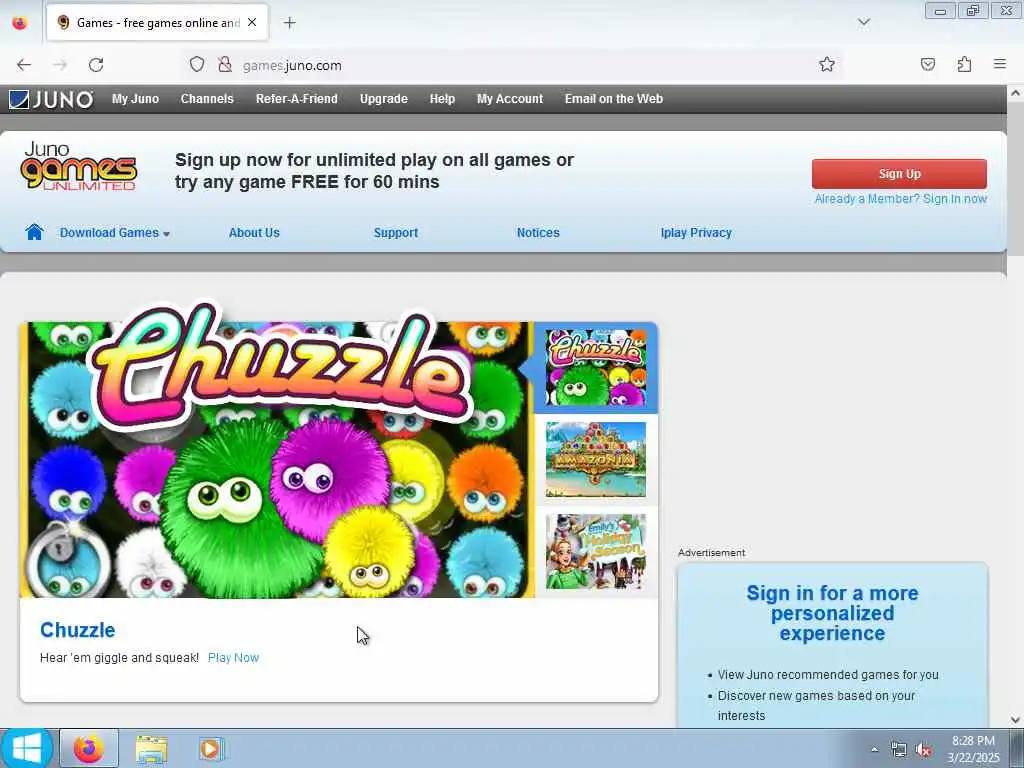Click the Juno Games Unlimited logo

(x=78, y=167)
